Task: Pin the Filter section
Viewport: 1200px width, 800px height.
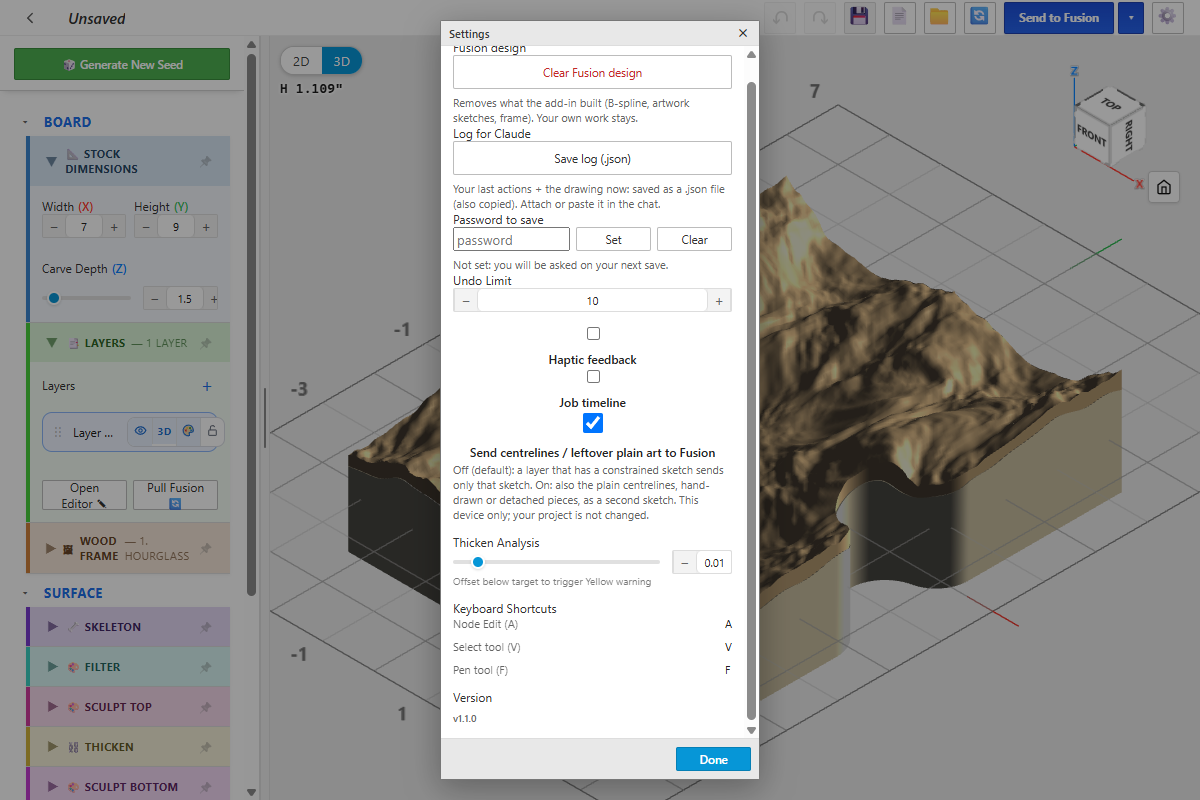Action: 206,667
